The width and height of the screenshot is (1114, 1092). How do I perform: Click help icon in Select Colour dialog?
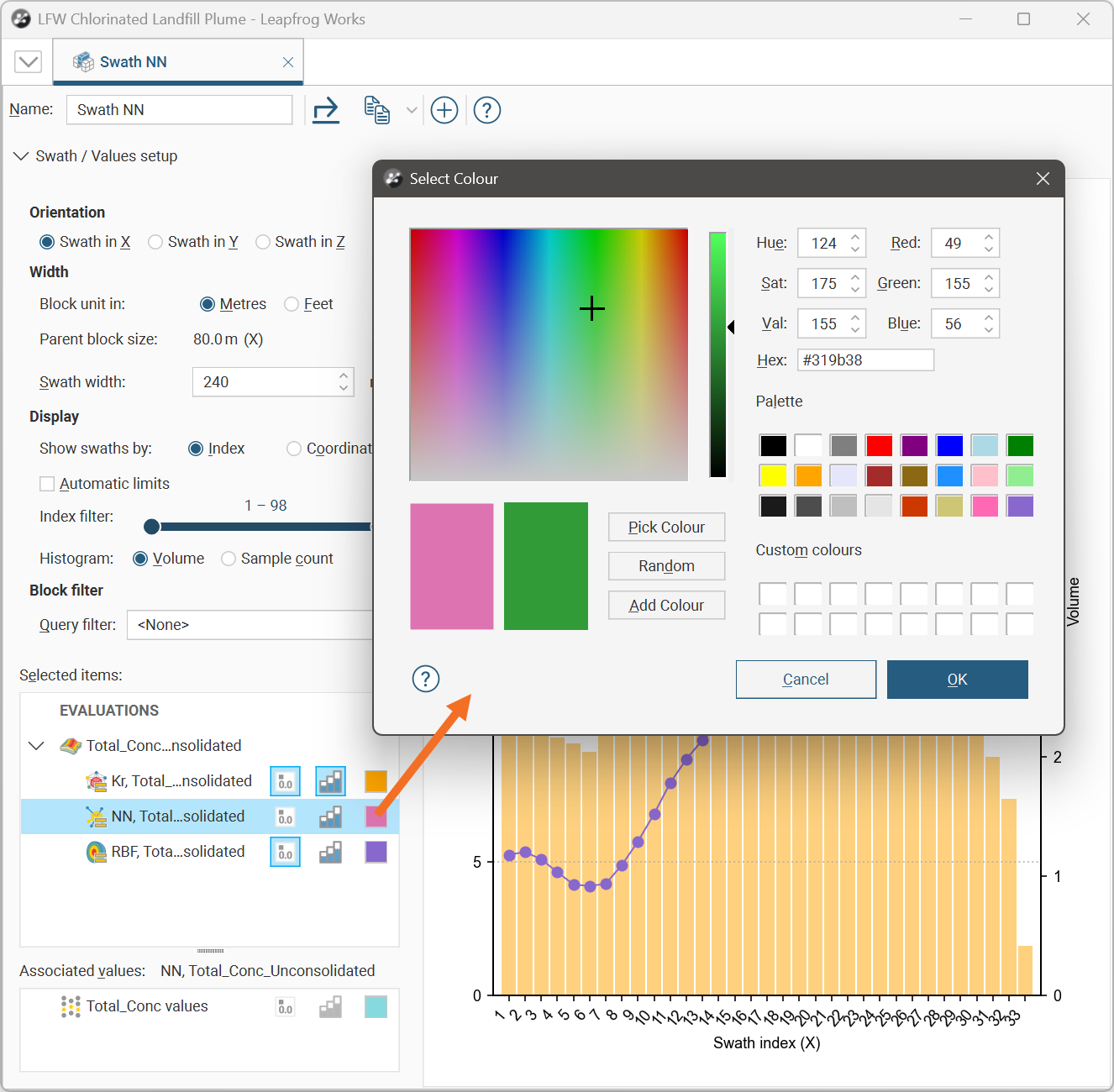(x=426, y=679)
